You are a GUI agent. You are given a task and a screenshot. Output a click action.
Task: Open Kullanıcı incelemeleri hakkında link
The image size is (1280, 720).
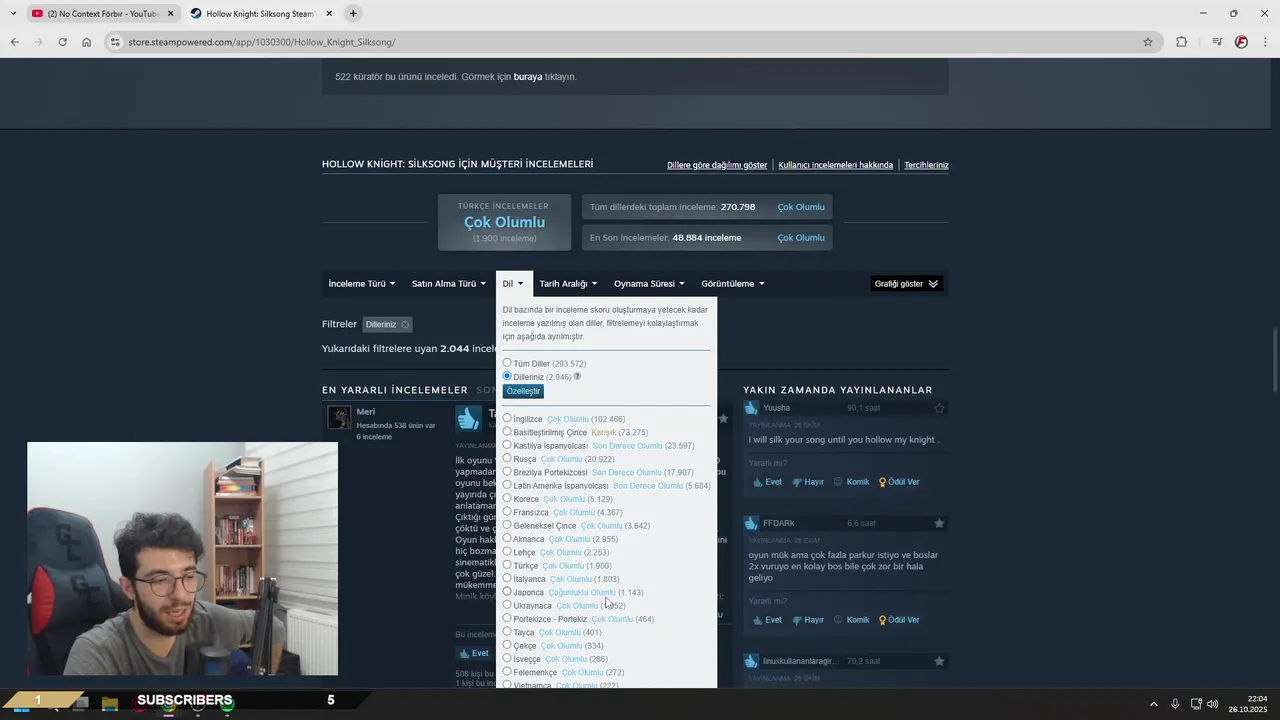tap(836, 165)
